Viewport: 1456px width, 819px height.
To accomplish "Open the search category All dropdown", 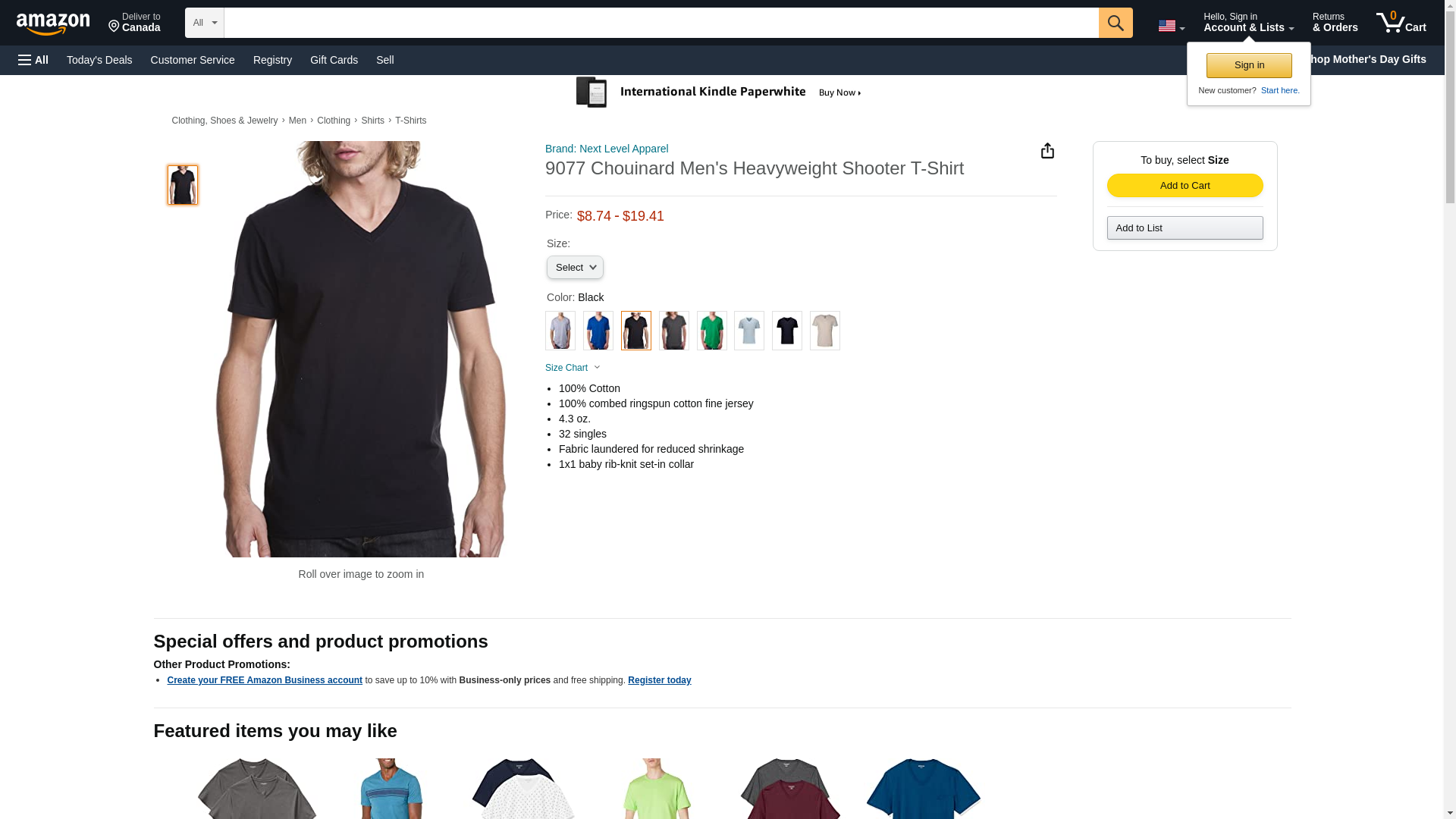I will pos(204,23).
